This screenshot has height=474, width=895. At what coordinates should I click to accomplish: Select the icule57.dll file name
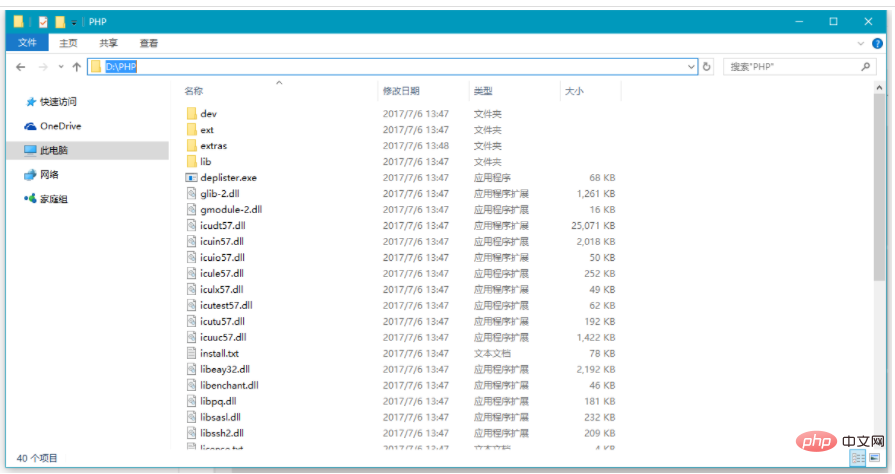pyautogui.click(x=222, y=274)
